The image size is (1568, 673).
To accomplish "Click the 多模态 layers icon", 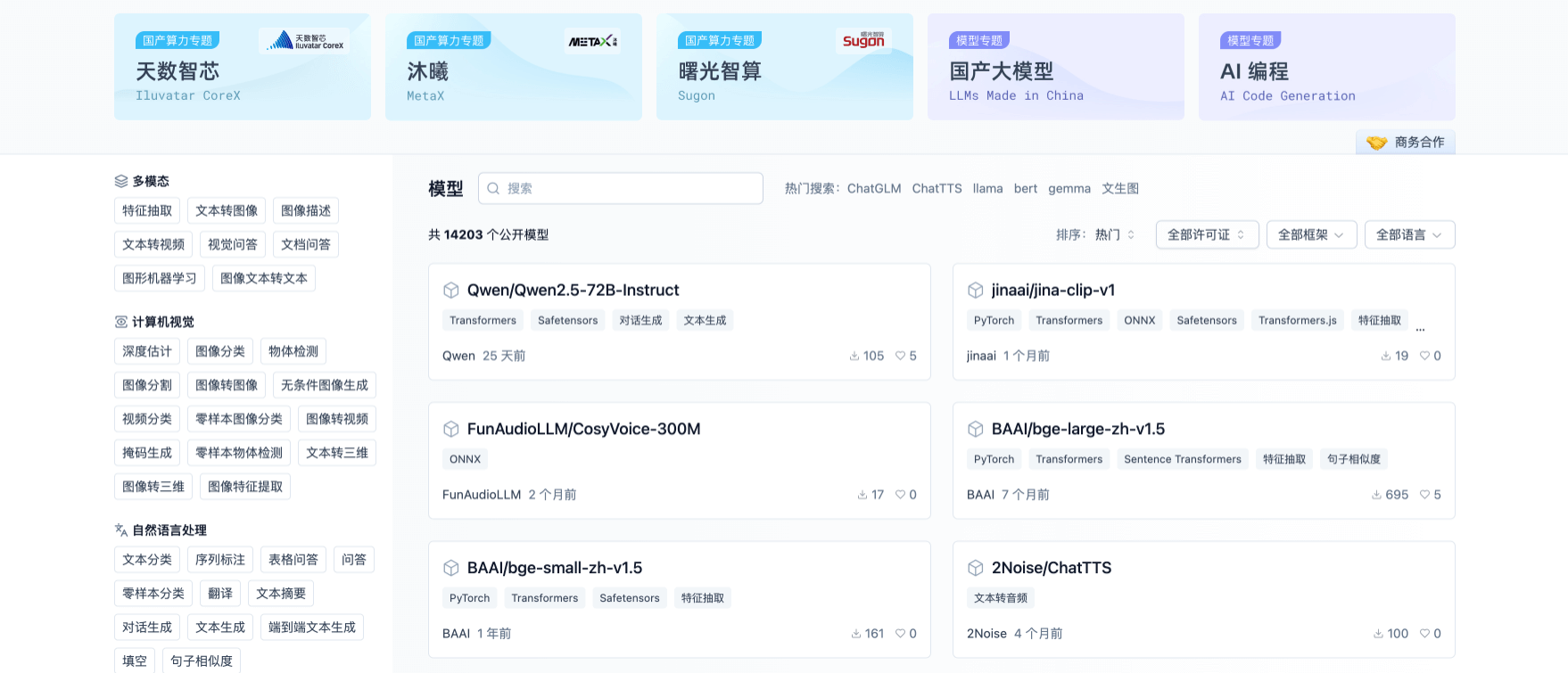I will click(x=121, y=181).
